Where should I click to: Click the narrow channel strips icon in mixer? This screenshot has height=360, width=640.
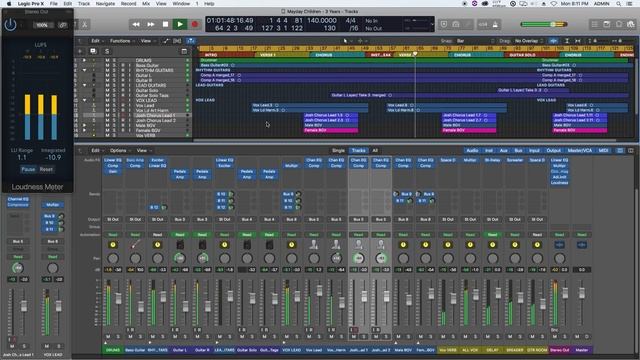click(620, 151)
